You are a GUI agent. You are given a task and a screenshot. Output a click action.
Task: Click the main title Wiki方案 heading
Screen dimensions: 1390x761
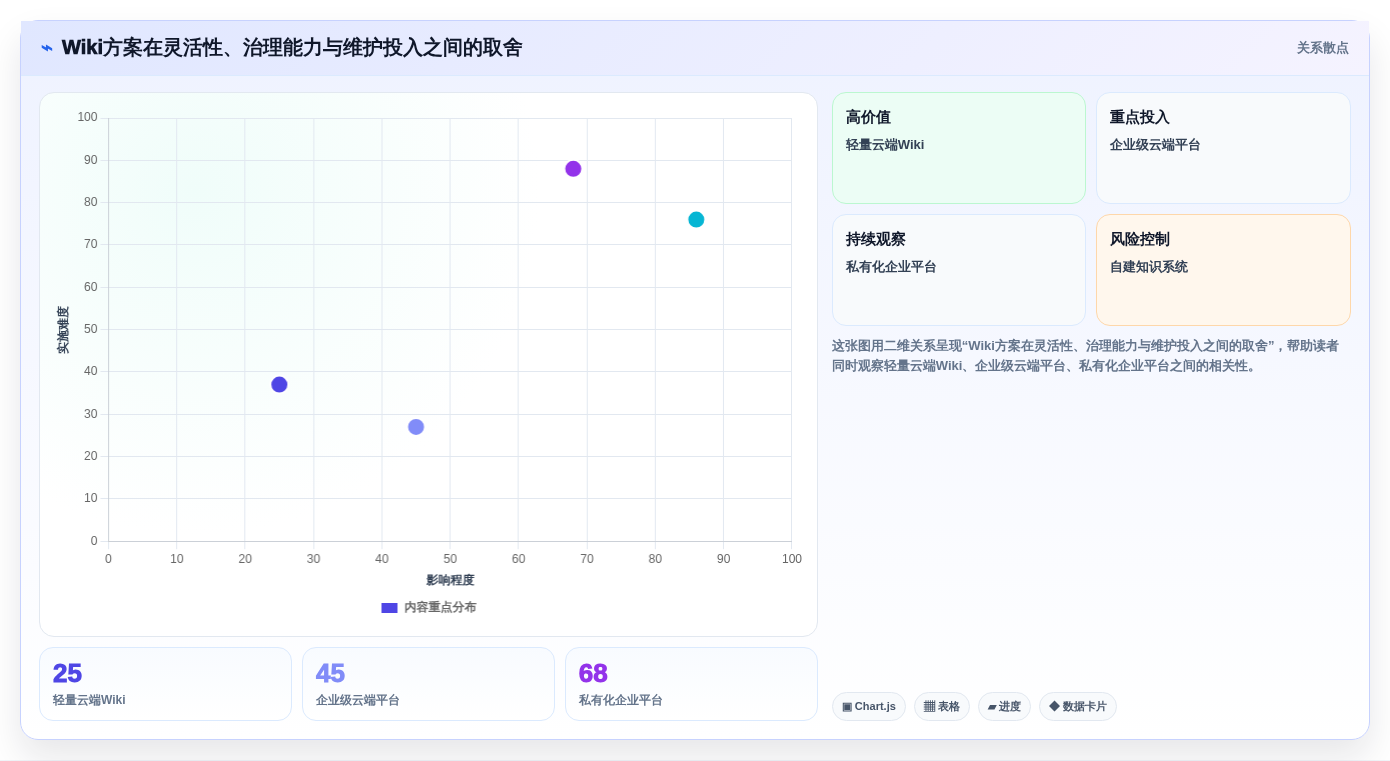(x=292, y=48)
